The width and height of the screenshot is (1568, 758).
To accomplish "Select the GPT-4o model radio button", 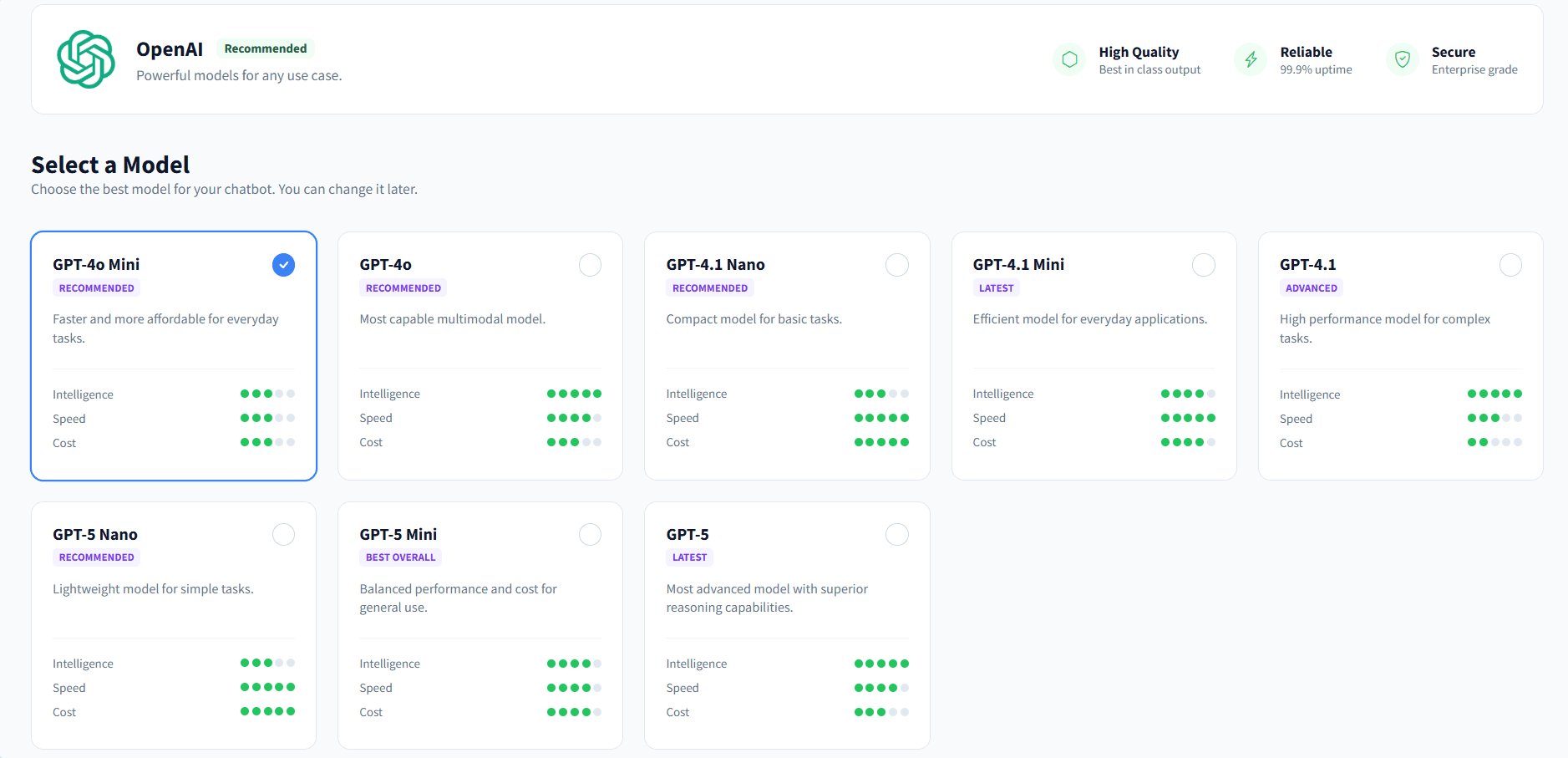I will pyautogui.click(x=591, y=265).
